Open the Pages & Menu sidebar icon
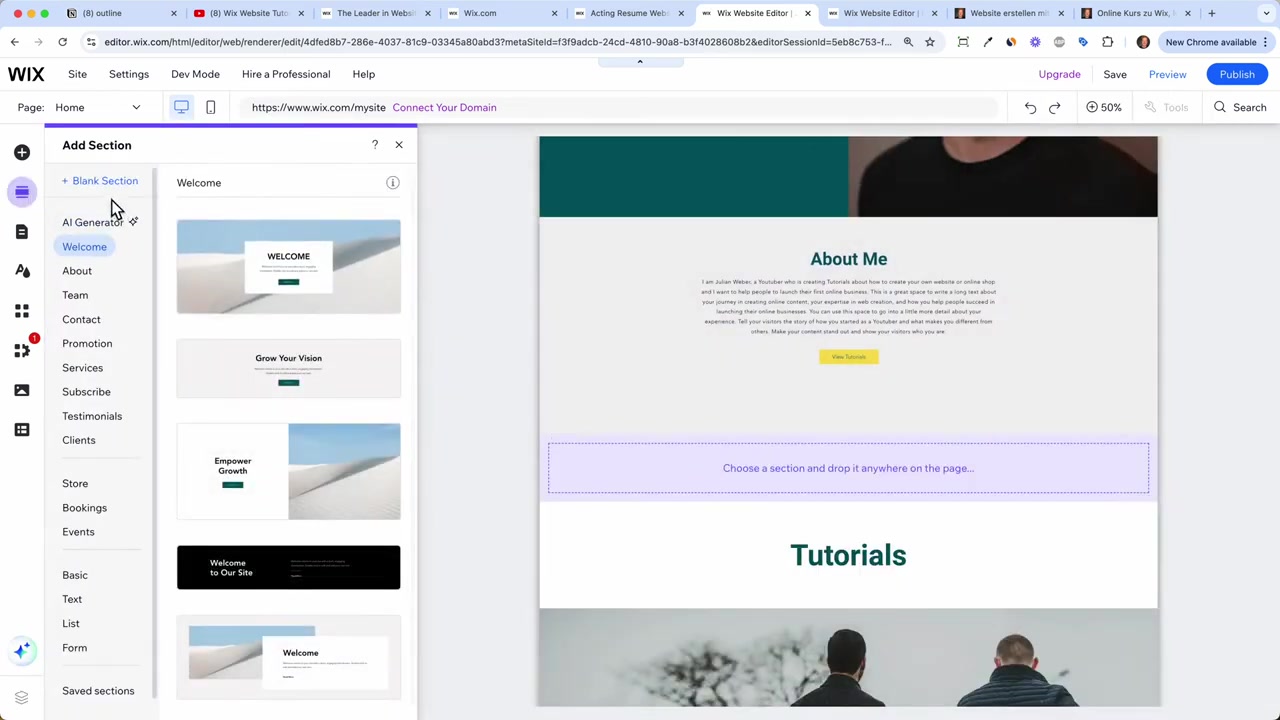 [x=22, y=232]
